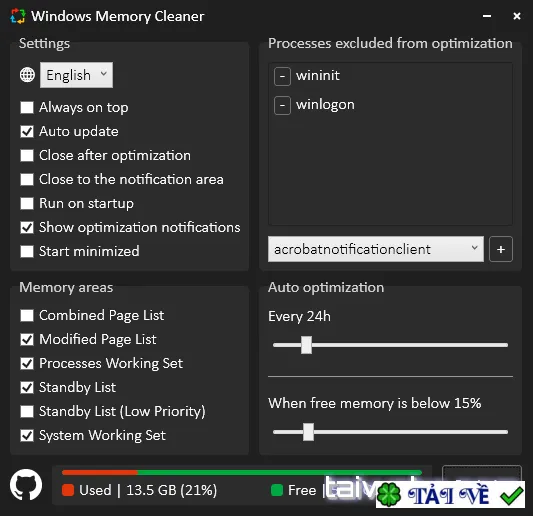The height and width of the screenshot is (516, 533).
Task: Open the acrobatnotificationclient process dropdown
Action: [x=376, y=249]
